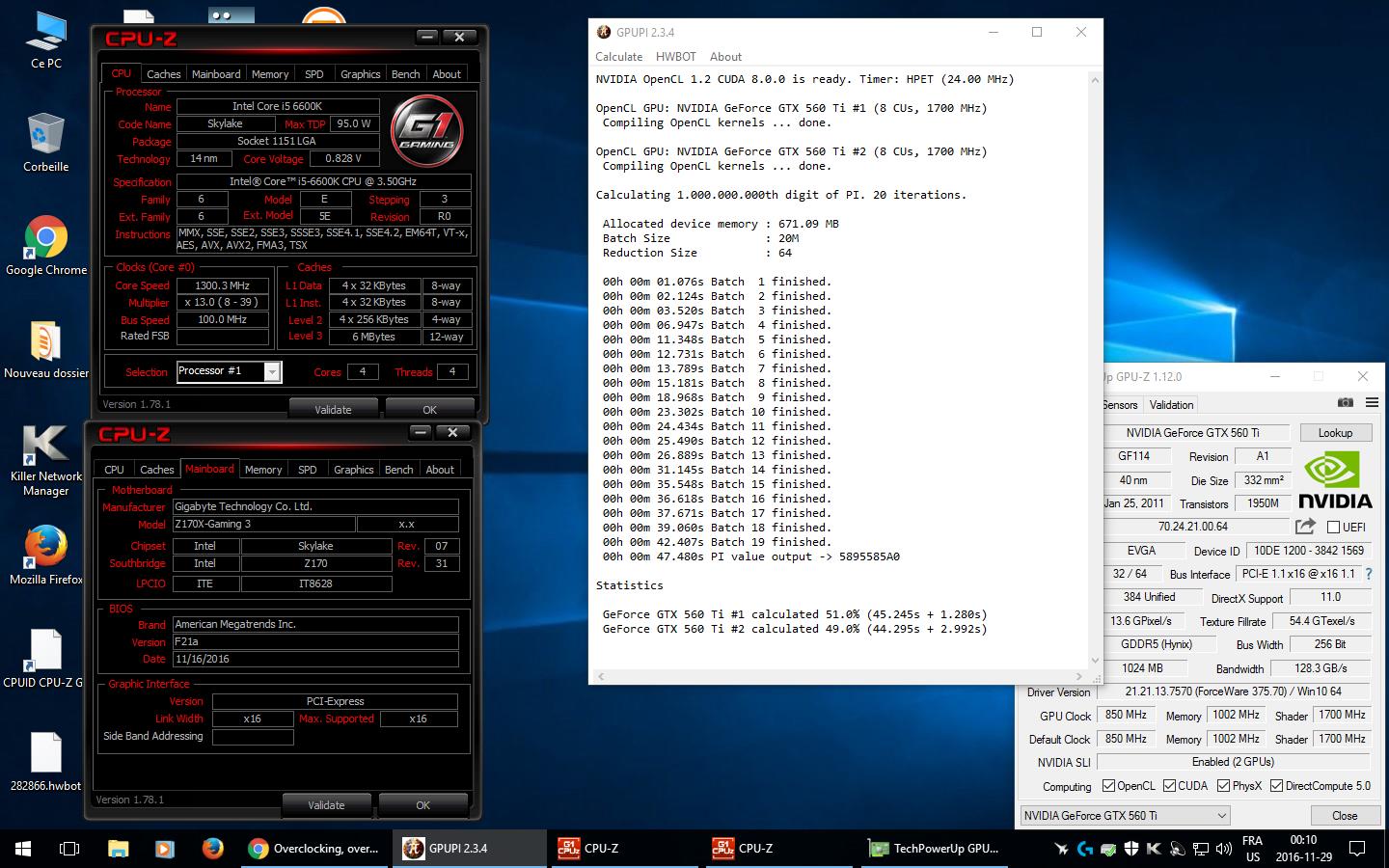The width and height of the screenshot is (1389, 868).
Task: Click the volume speaker tray icon
Action: [x=1223, y=850]
